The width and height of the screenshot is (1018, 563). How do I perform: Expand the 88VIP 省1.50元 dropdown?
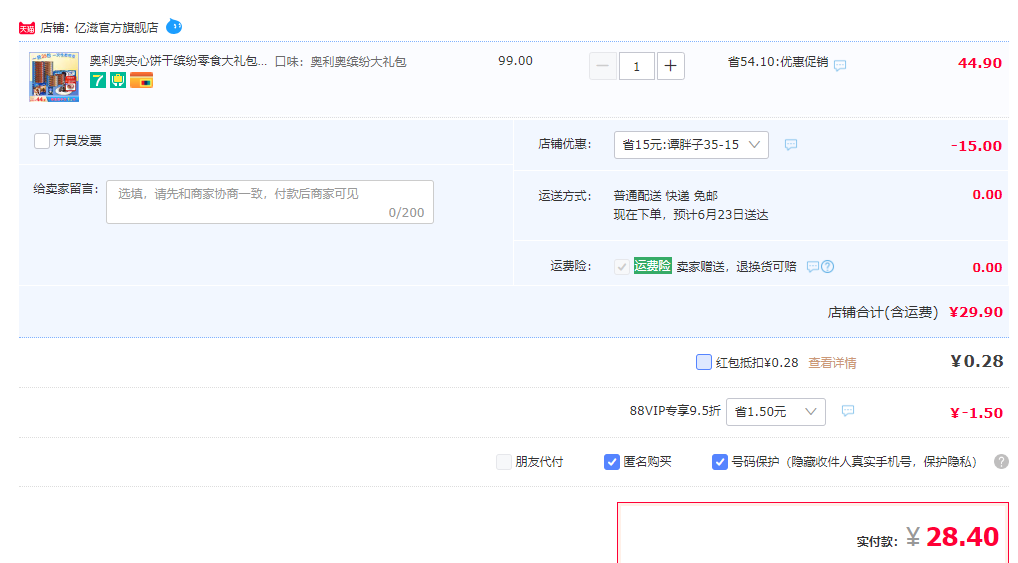776,412
